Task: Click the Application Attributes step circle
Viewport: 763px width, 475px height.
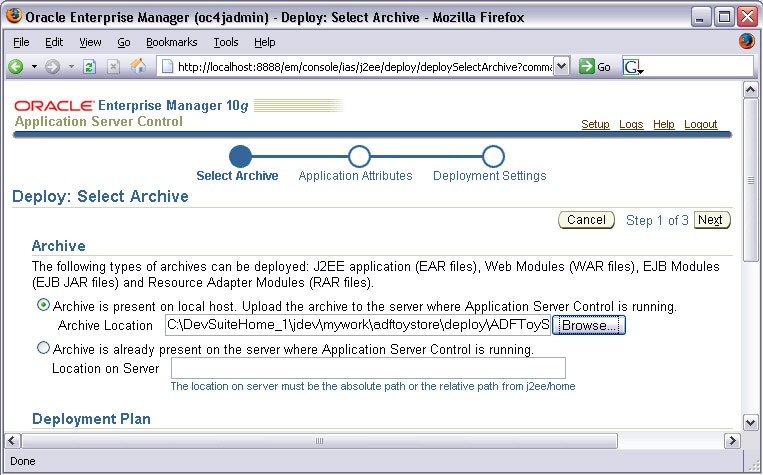Action: [359, 156]
